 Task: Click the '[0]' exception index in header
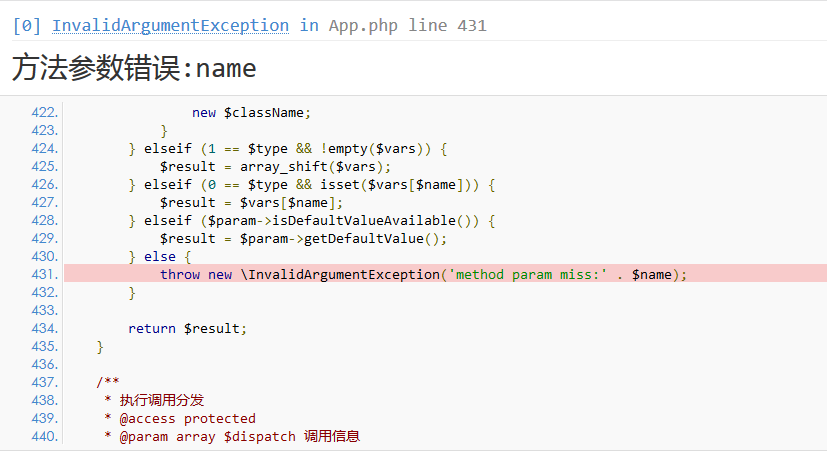27,25
